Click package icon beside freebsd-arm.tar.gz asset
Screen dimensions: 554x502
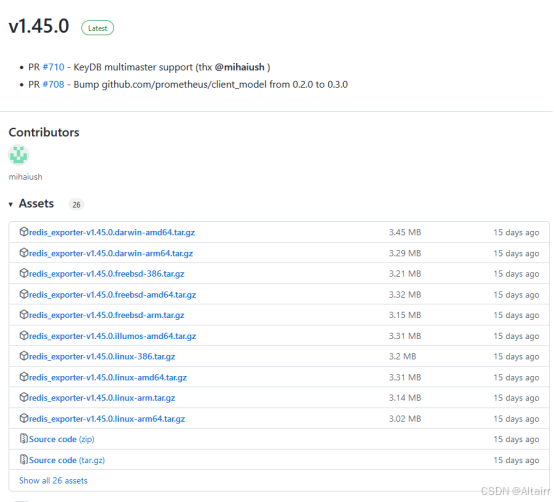pyautogui.click(x=24, y=314)
